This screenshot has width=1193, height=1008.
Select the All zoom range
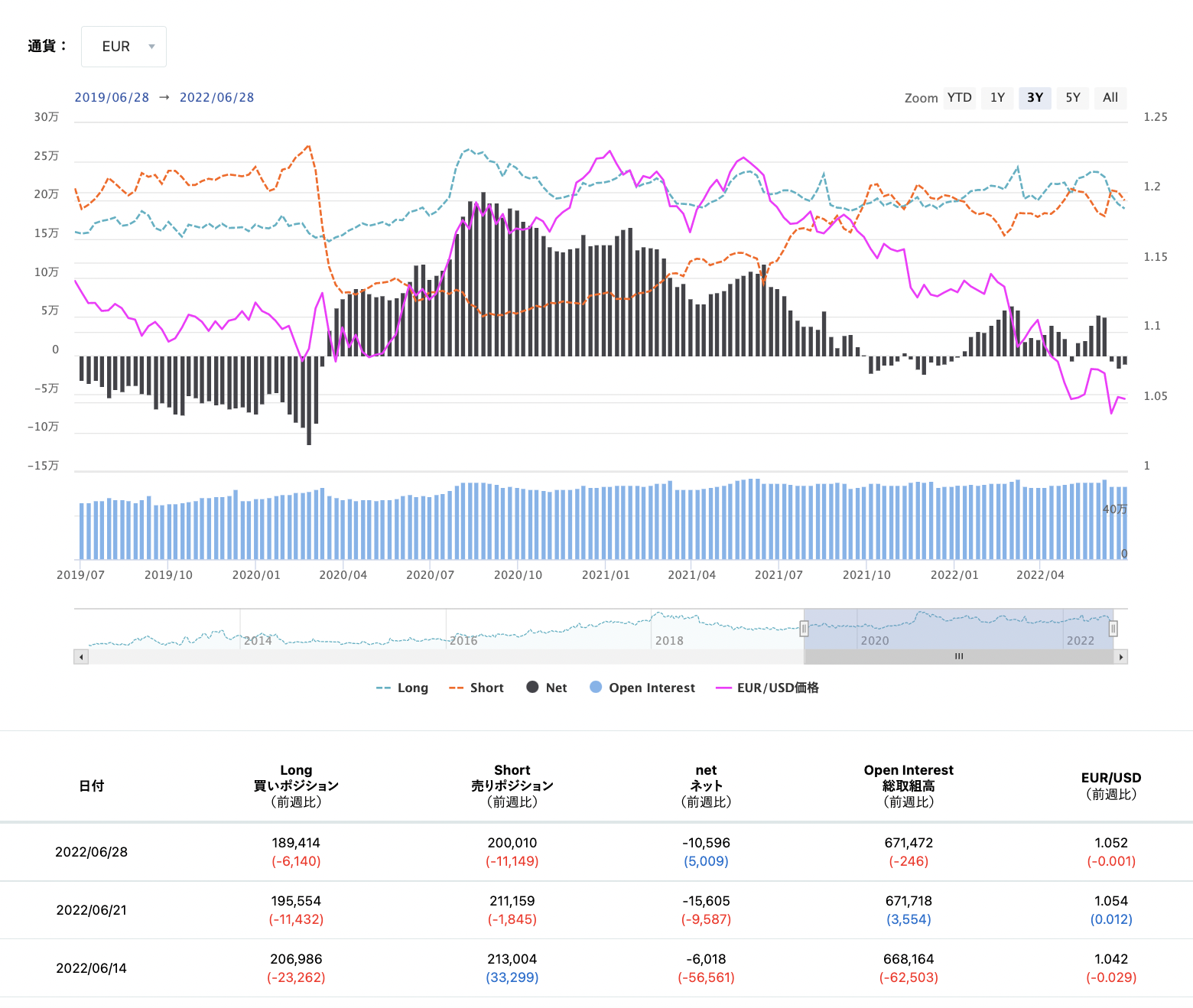(x=1110, y=98)
